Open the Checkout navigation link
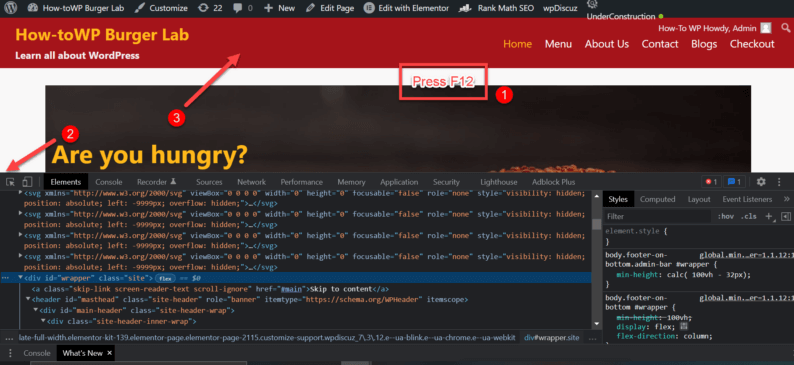This screenshot has height=365, width=794. (x=752, y=44)
